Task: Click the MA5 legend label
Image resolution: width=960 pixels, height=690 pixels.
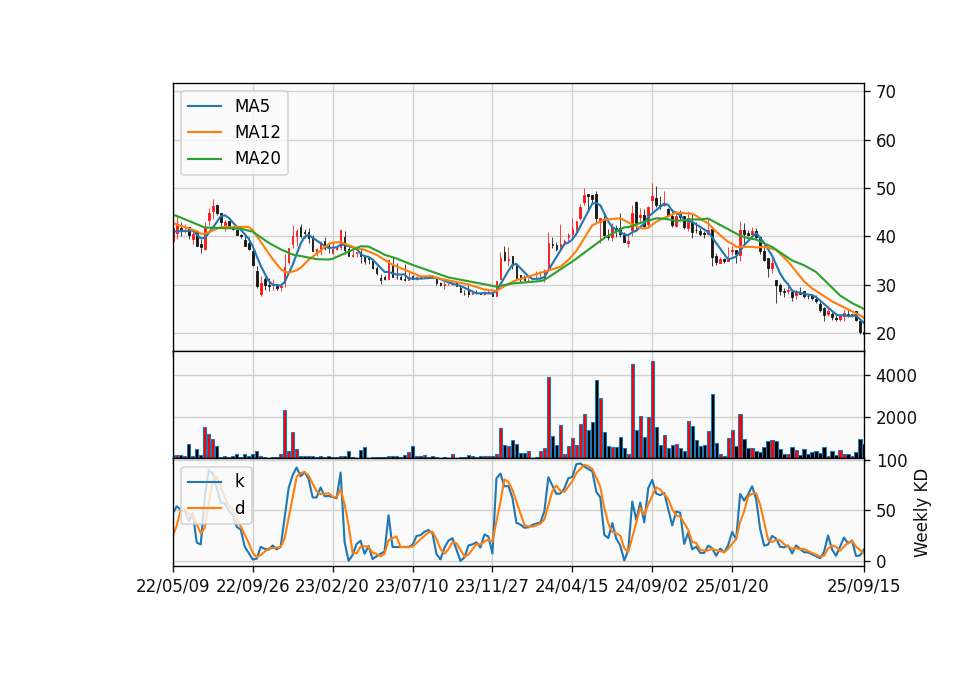Action: tap(252, 106)
